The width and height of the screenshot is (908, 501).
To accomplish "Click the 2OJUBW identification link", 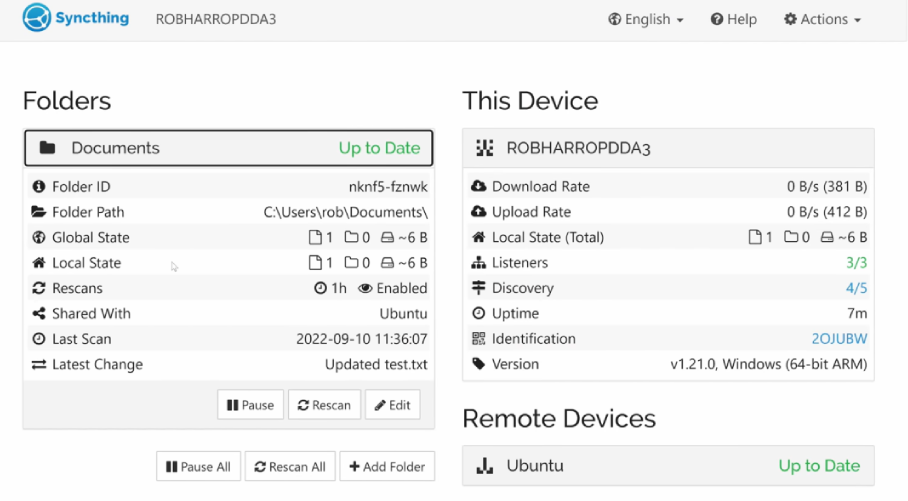I will click(839, 339).
